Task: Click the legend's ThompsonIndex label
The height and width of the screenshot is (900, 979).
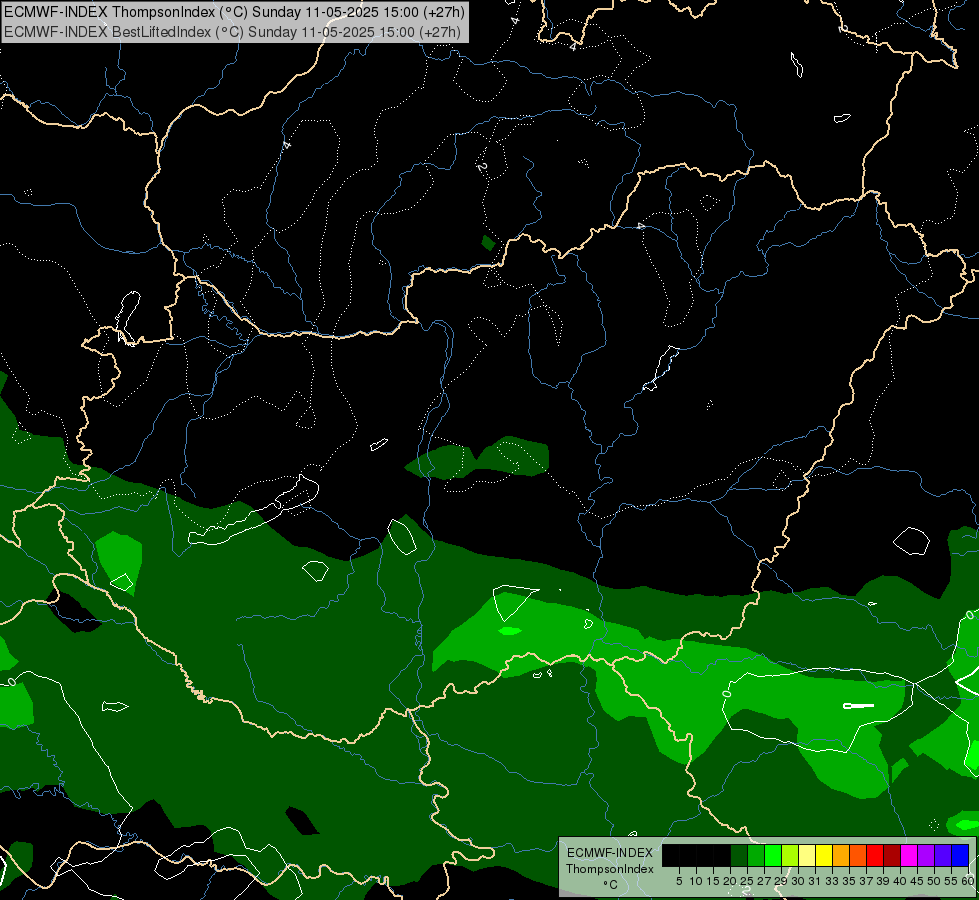Action: [x=610, y=869]
